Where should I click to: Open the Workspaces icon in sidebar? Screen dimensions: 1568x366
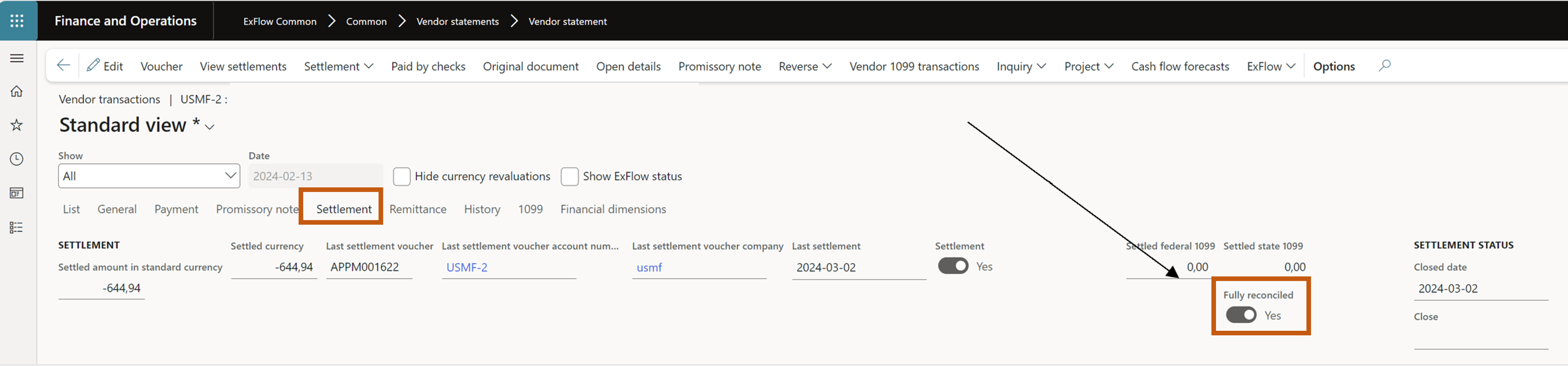tap(17, 193)
